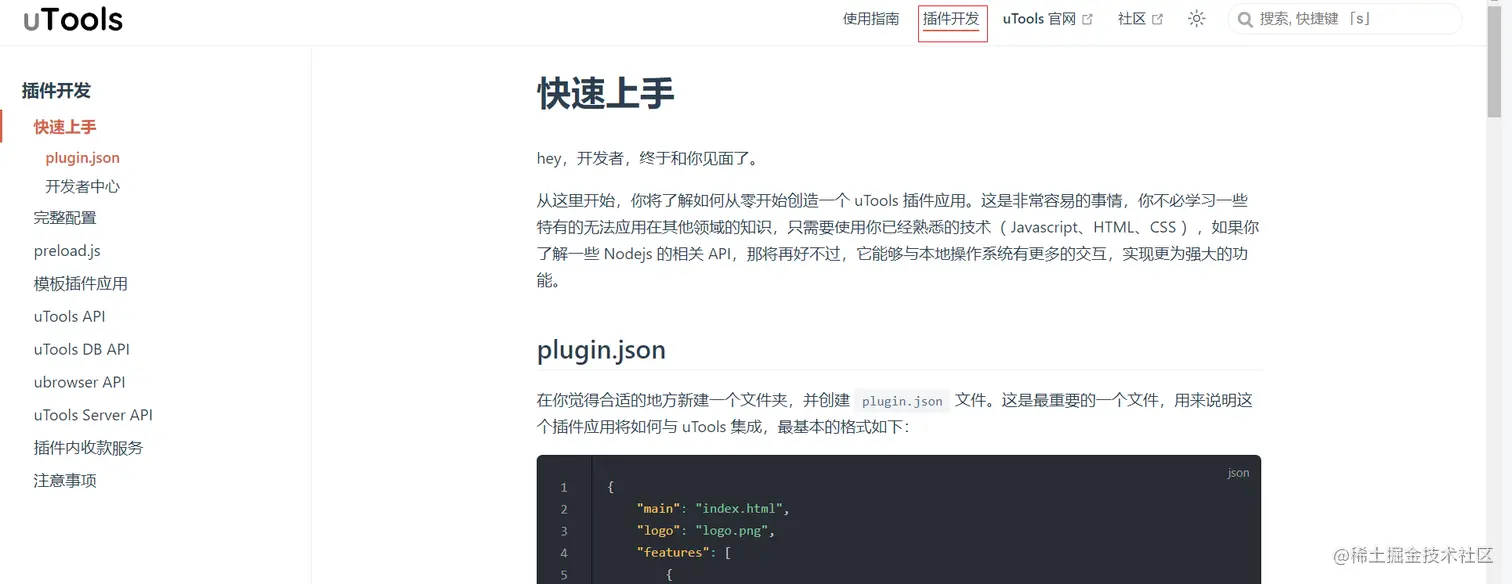Click the 快速上手 page title
This screenshot has width=1512, height=584.
coord(605,93)
